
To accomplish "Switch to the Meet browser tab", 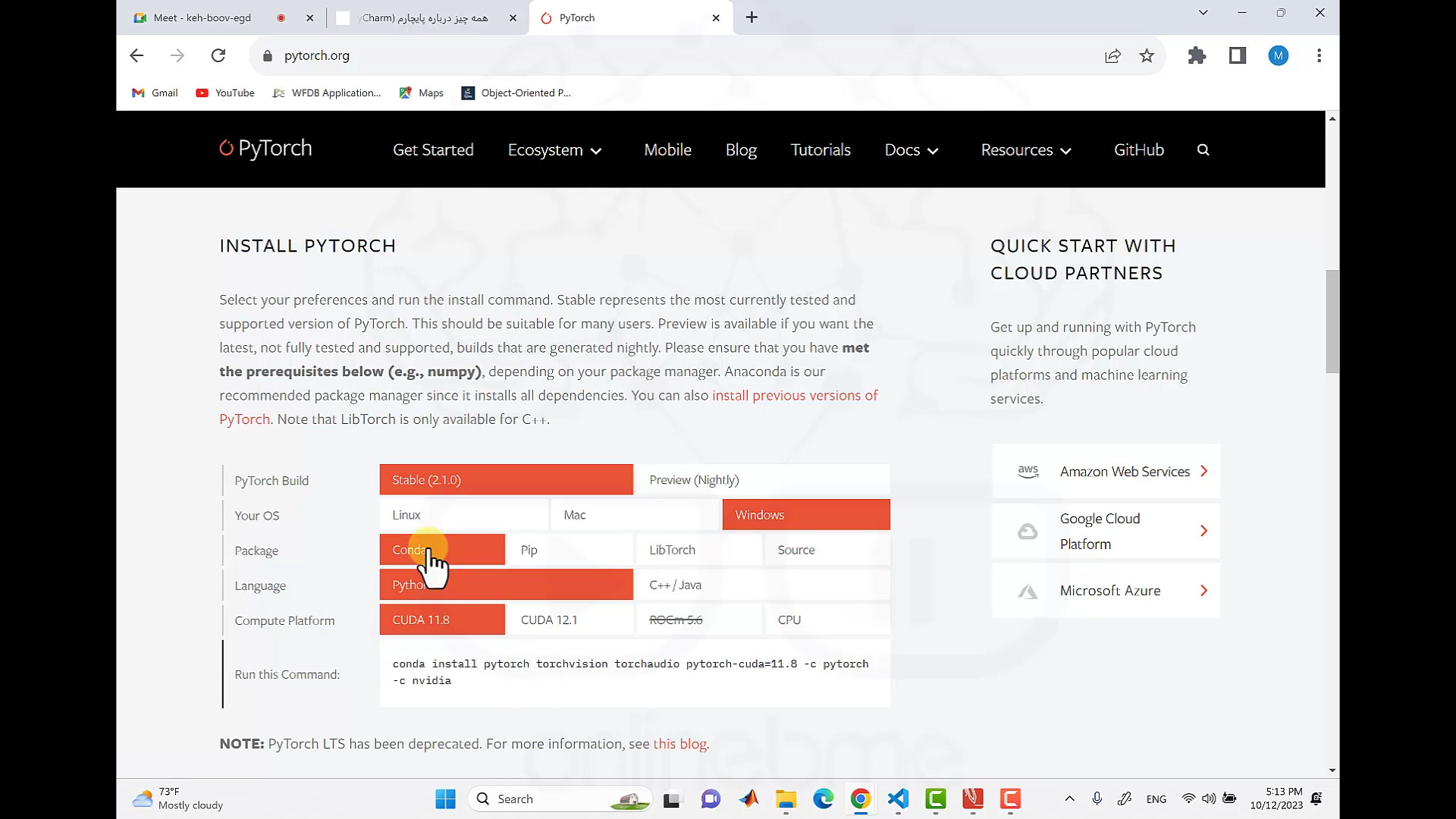I will pyautogui.click(x=201, y=17).
